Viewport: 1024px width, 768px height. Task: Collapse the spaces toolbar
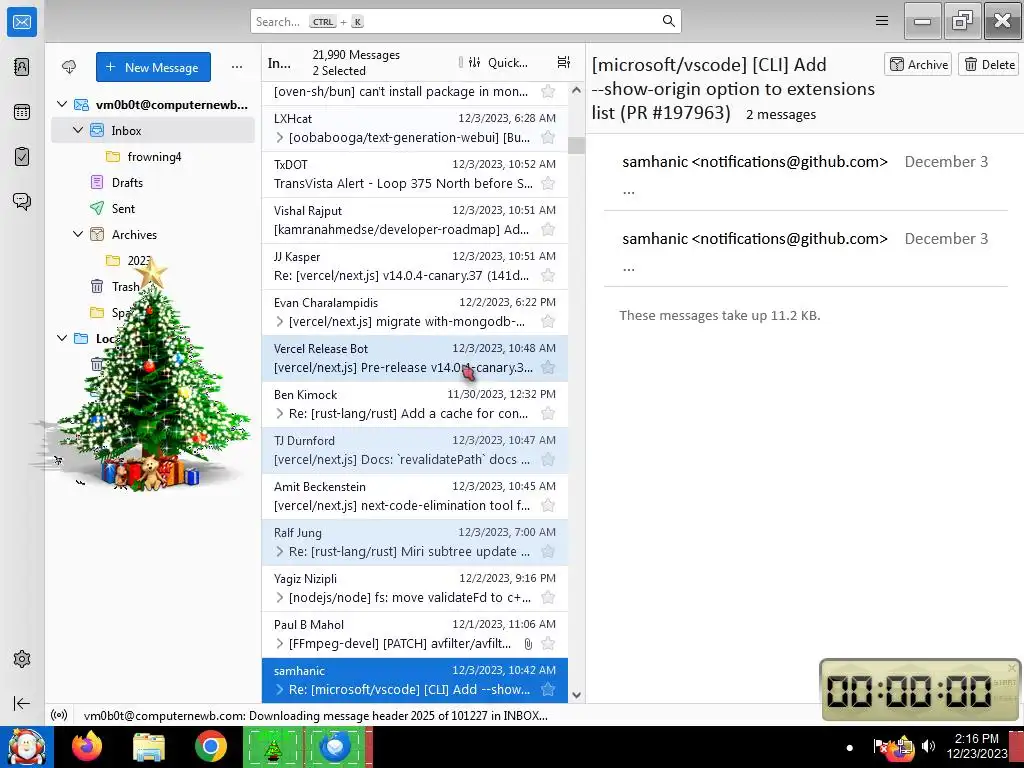22,703
